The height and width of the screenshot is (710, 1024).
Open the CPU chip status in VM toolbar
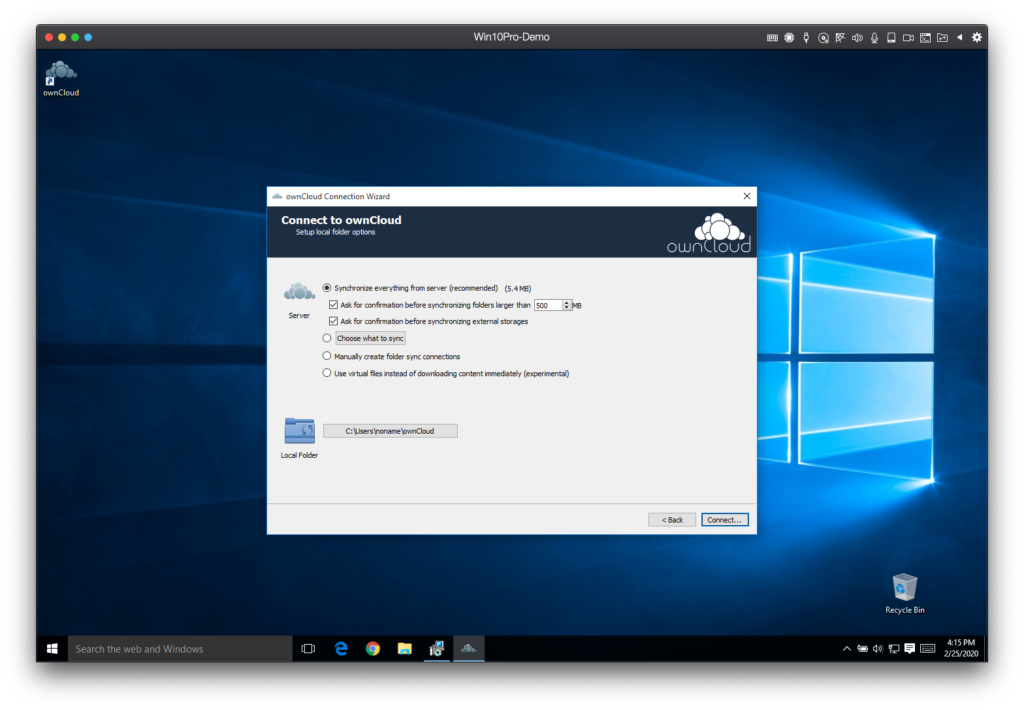[789, 38]
